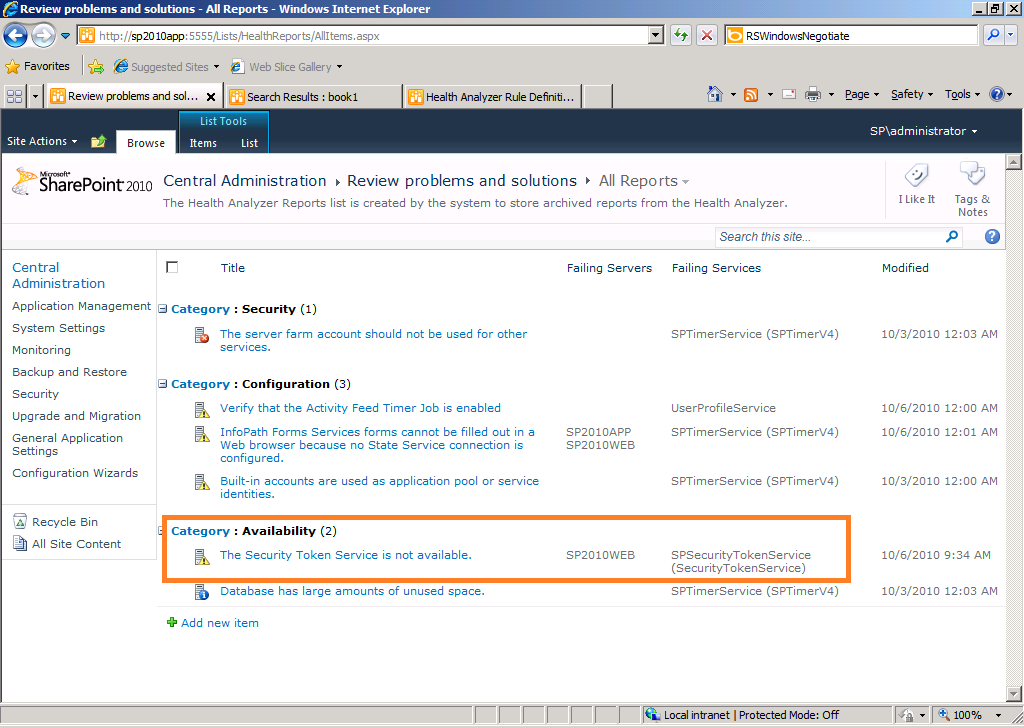
Task: Open the InfoPath Forms Services rule item
Action: [x=377, y=445]
